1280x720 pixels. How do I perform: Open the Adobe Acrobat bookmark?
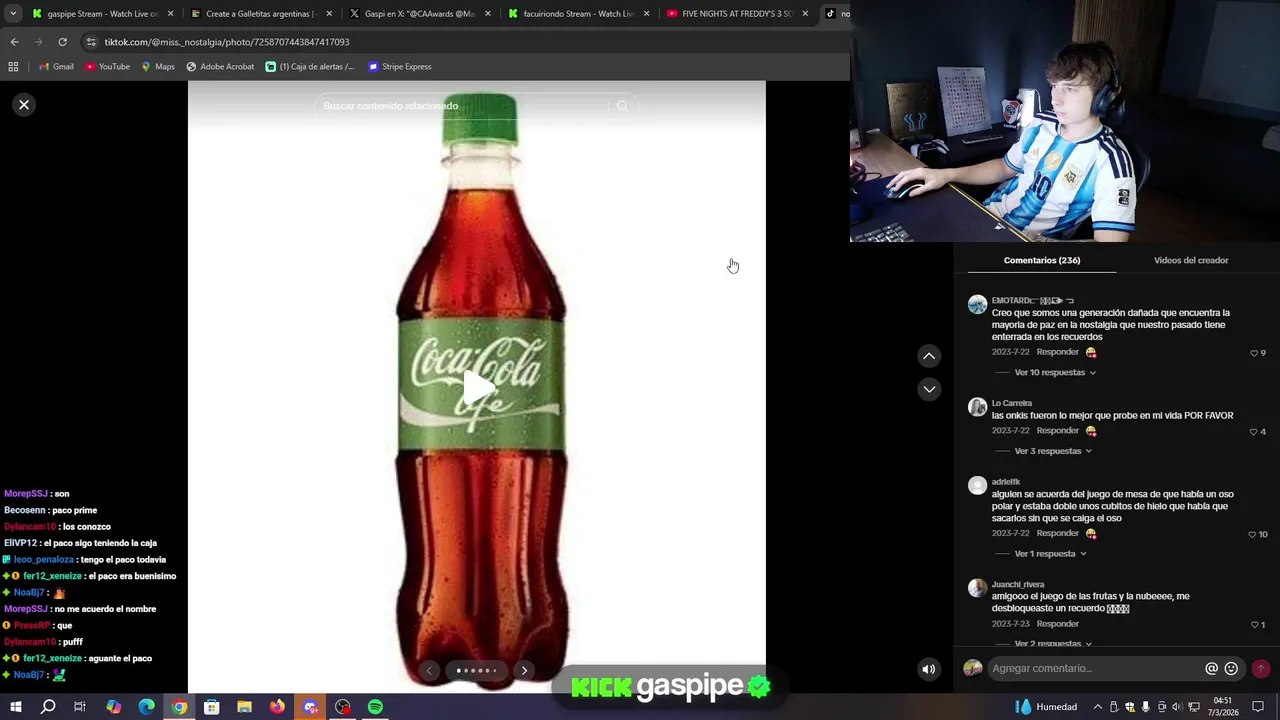tap(220, 67)
